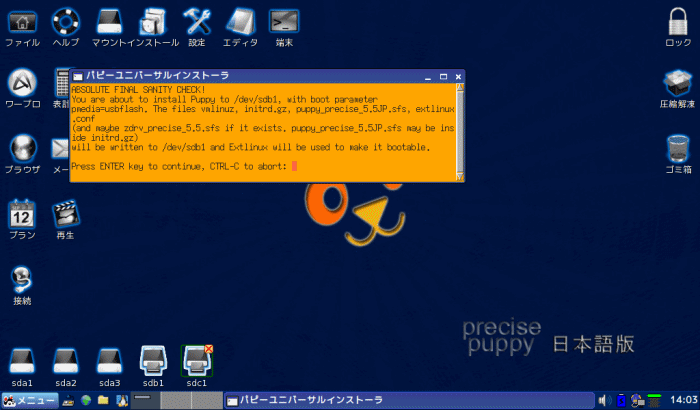
Task: Switch to the second virtual desktop pager
Action: [176, 401]
